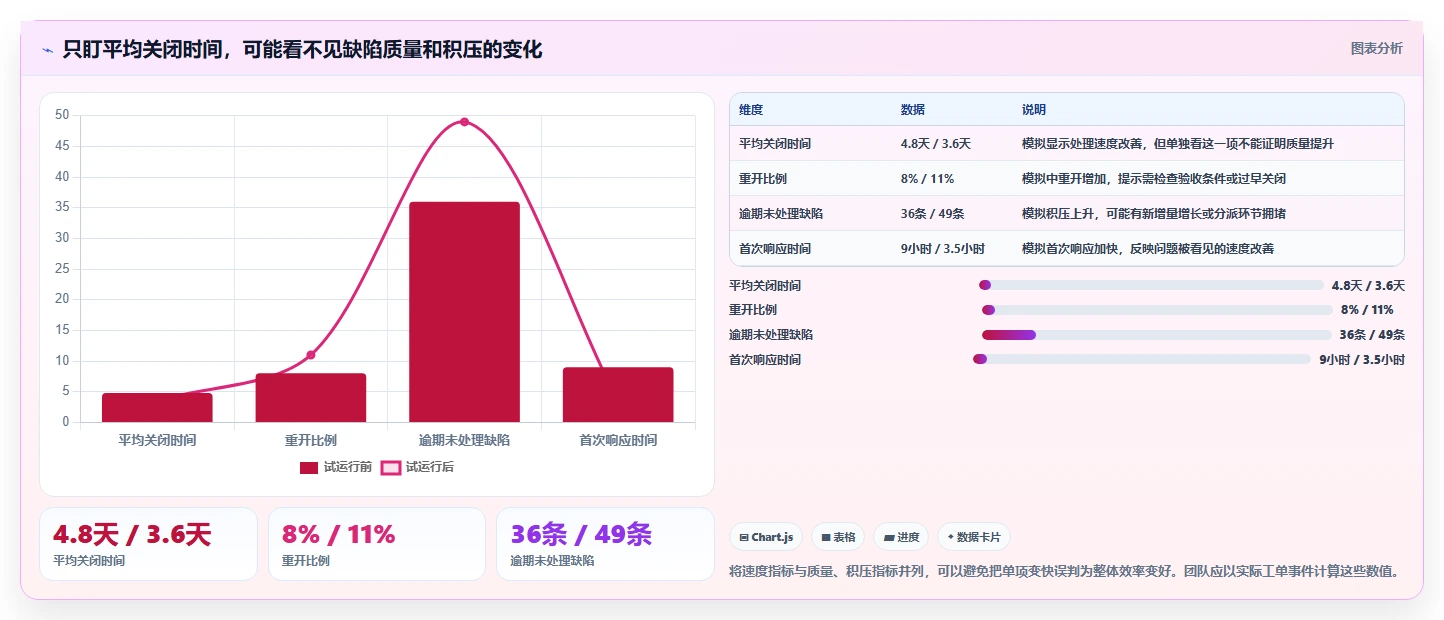Screen dimensions: 1444x620
Task: Click the 进度 tag
Action: [x=901, y=537]
